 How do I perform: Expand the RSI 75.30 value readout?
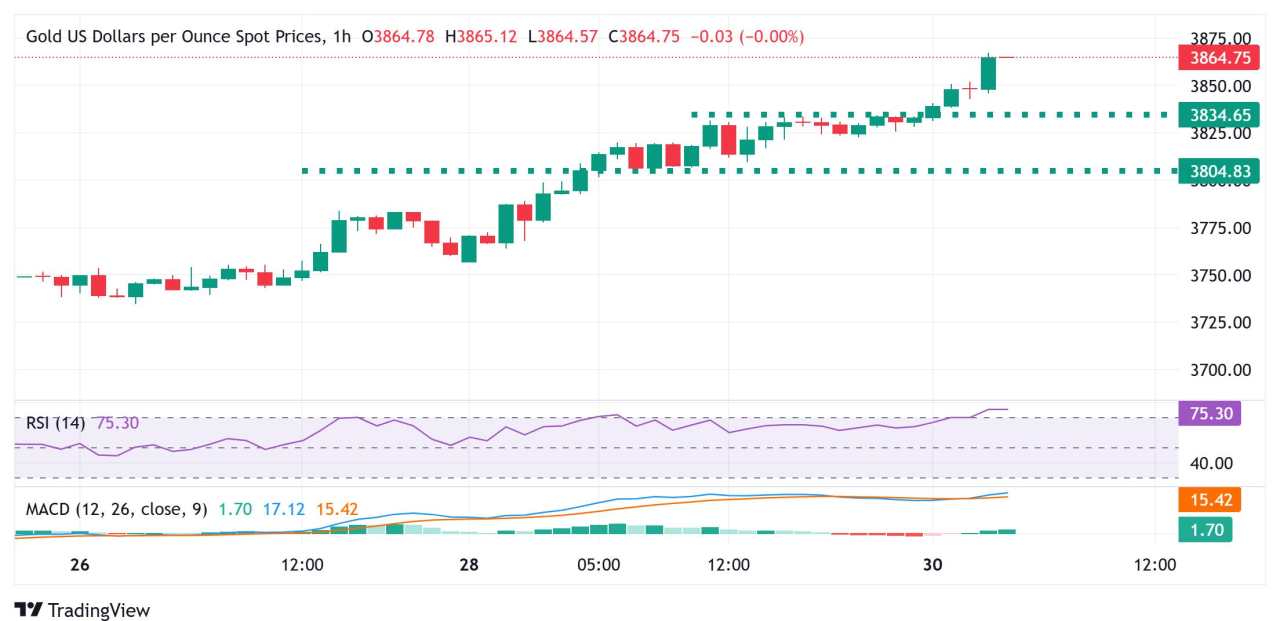117,421
